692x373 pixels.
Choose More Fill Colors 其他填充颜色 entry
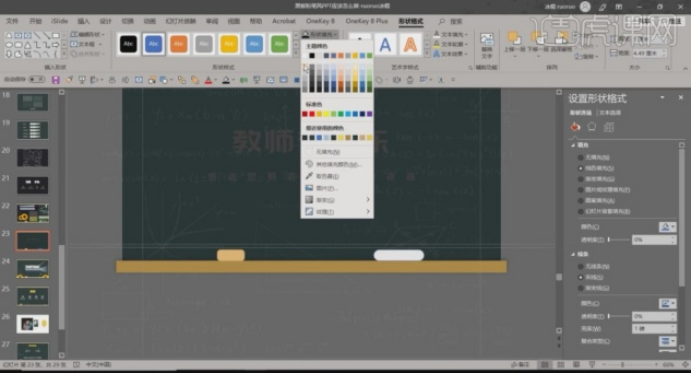(x=337, y=164)
